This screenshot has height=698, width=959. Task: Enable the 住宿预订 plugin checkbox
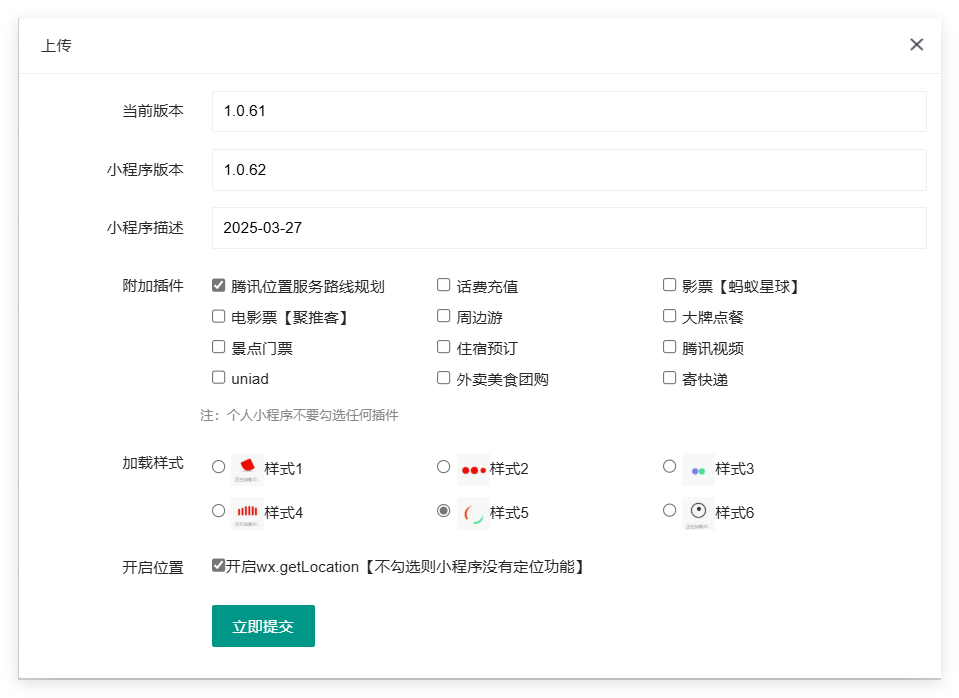pyautogui.click(x=443, y=347)
